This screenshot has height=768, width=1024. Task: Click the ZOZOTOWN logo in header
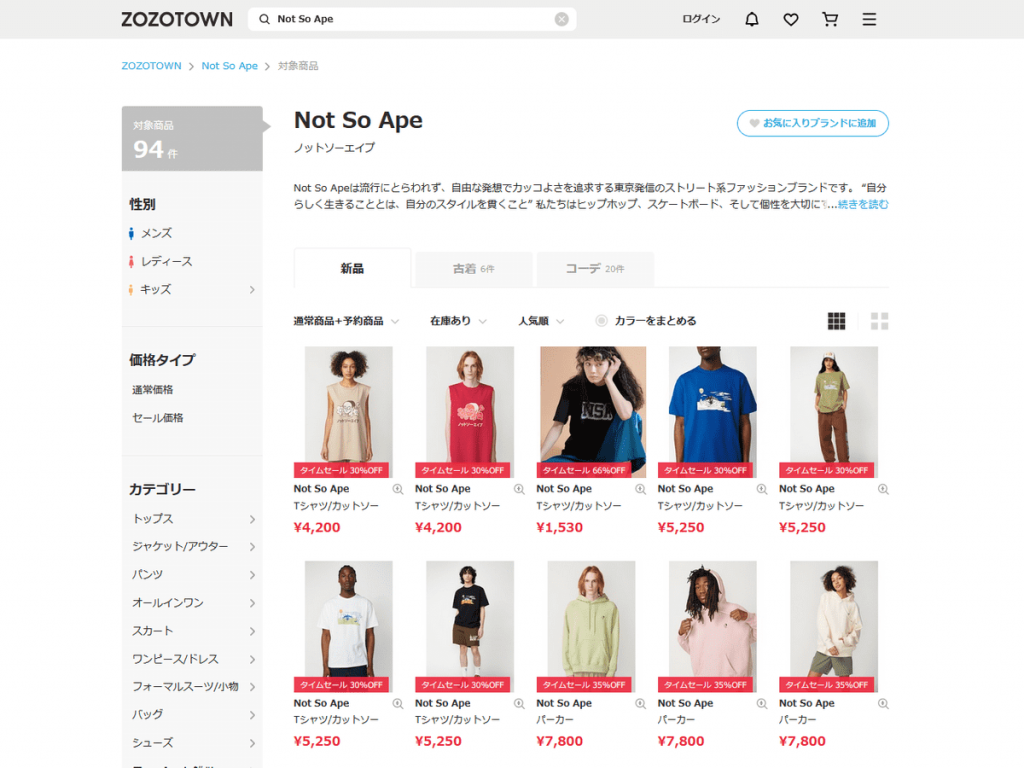[176, 19]
